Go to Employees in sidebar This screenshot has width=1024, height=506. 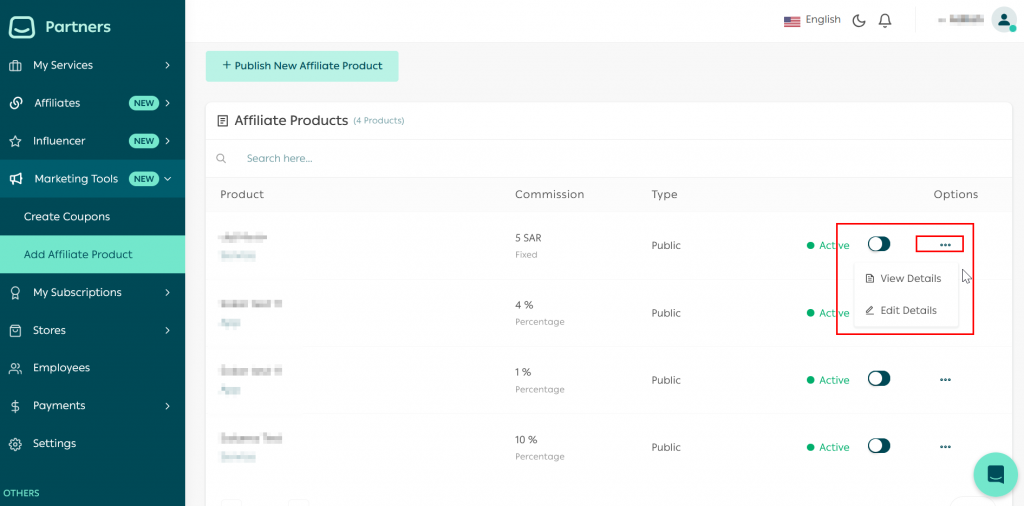pyautogui.click(x=61, y=368)
